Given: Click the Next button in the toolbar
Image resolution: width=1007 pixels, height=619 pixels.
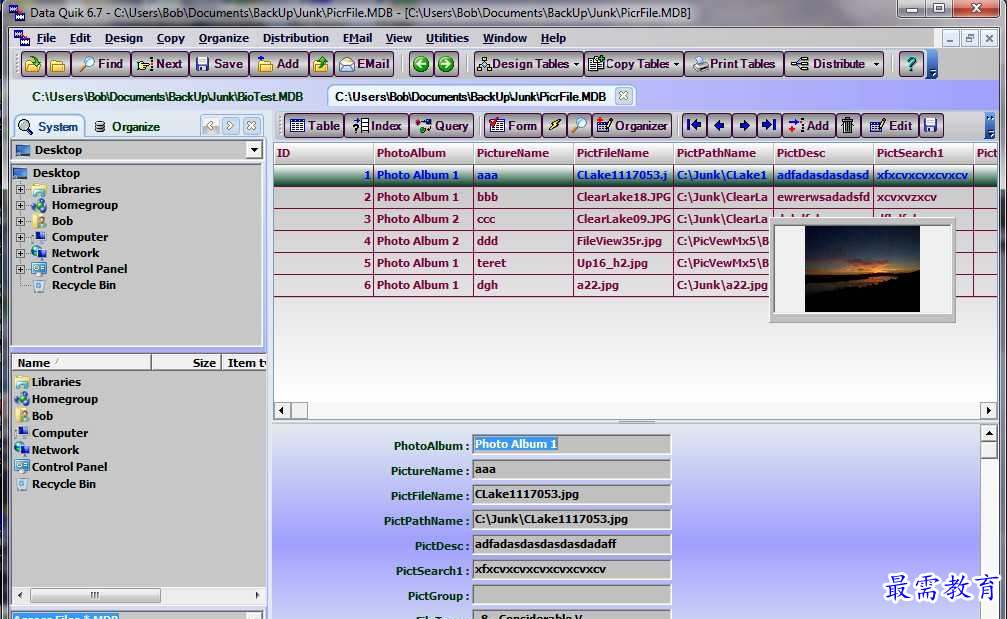Looking at the screenshot, I should (x=160, y=64).
